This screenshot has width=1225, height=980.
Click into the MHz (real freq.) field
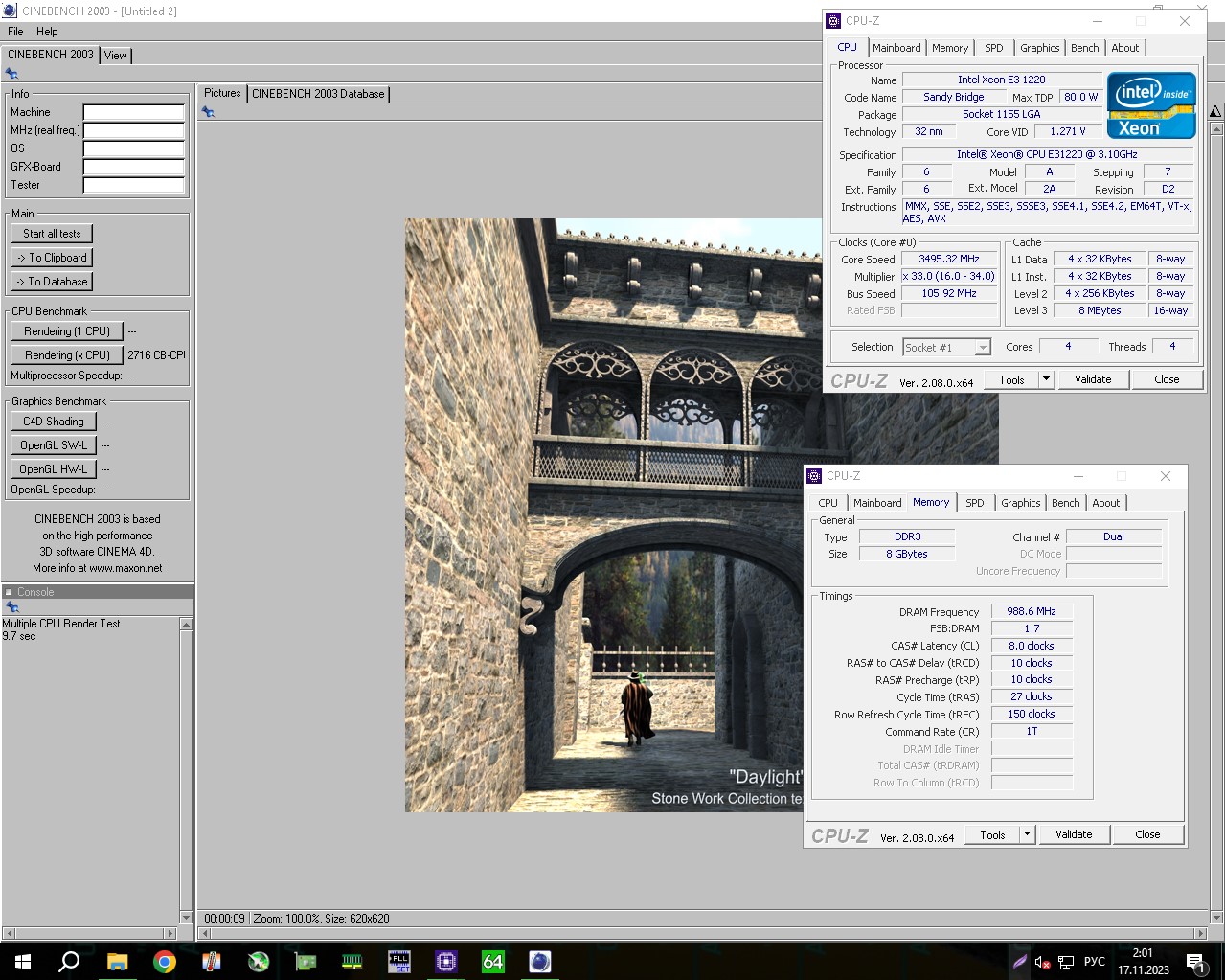pyautogui.click(x=133, y=130)
